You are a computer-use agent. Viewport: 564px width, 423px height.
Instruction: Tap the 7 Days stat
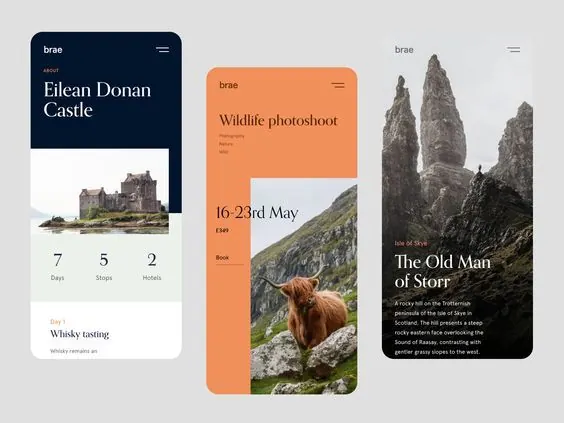pos(58,266)
